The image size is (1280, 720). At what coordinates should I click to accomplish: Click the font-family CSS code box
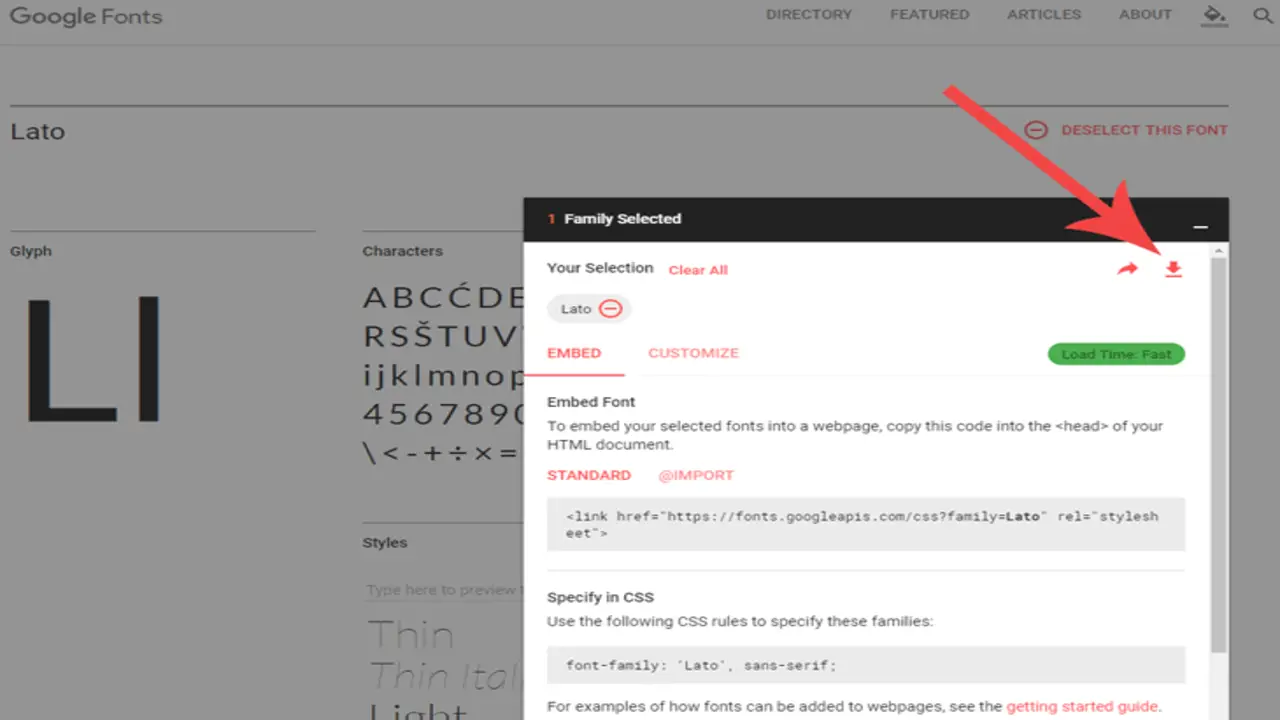[x=866, y=664]
